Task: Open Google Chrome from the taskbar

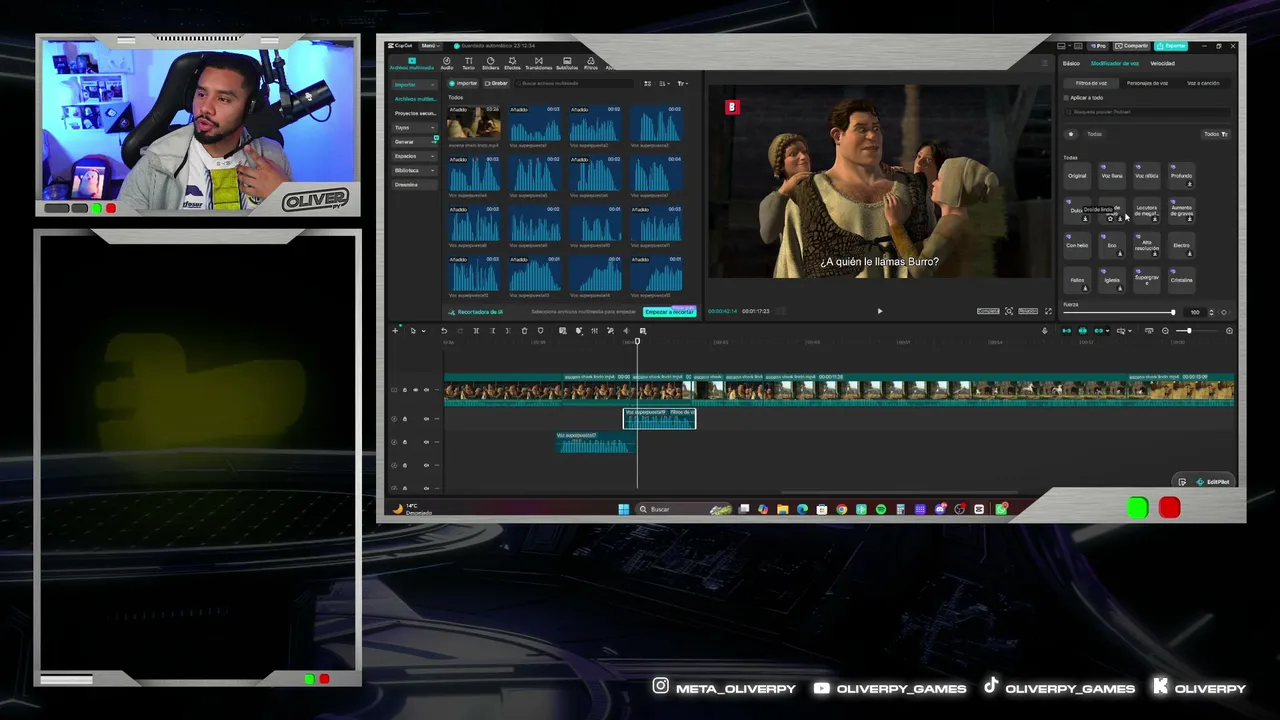Action: click(841, 509)
